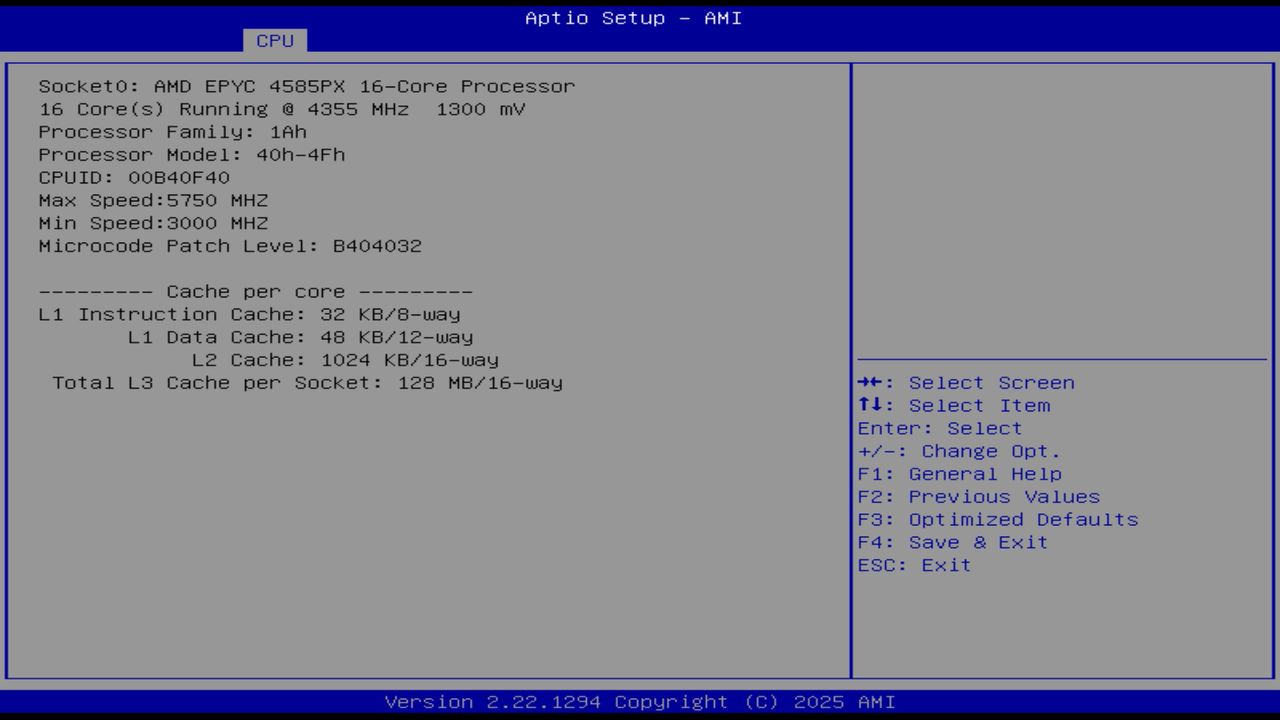The height and width of the screenshot is (720, 1280).
Task: Select the F4: Save & Exit option
Action: pyautogui.click(x=952, y=542)
